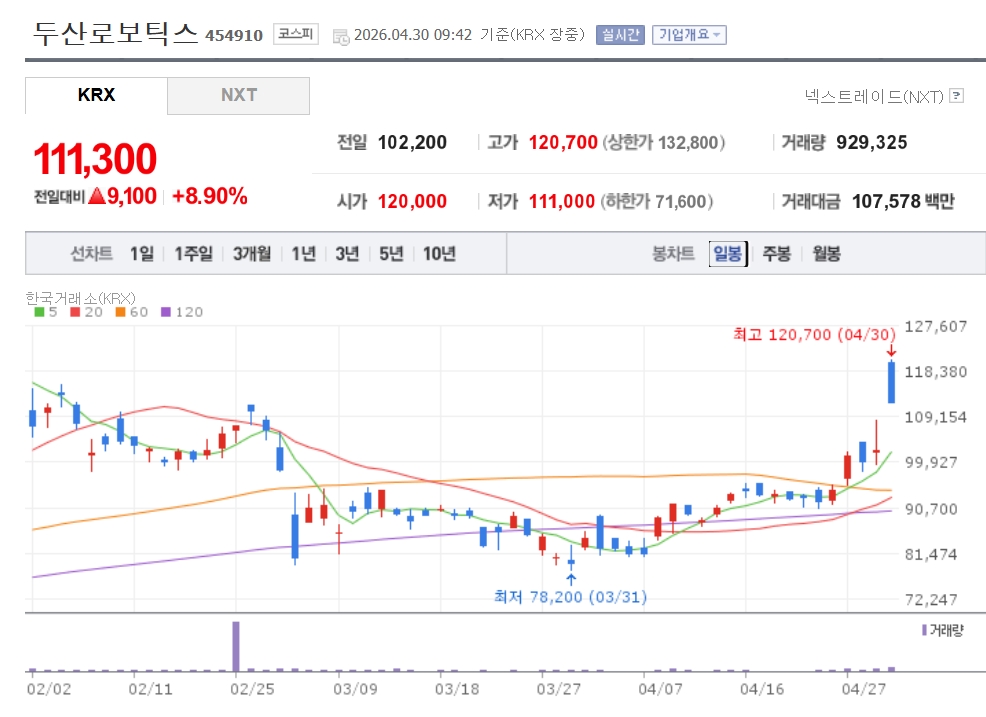
Task: Switch to the NXT tab
Action: pos(238,96)
